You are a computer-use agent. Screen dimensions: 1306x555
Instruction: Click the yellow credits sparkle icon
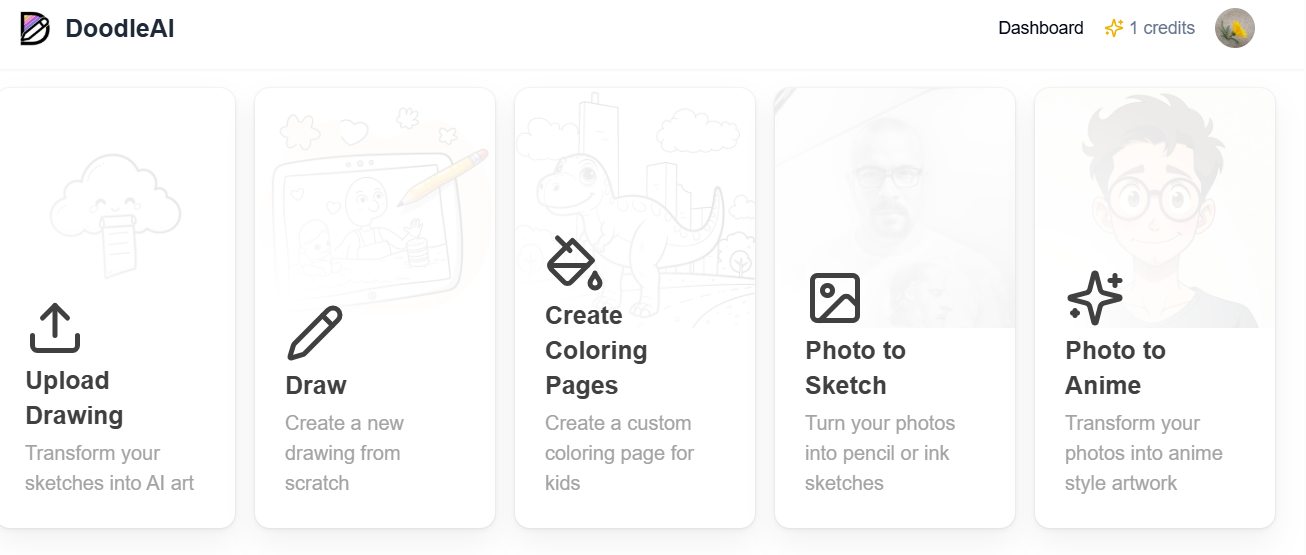(x=1114, y=29)
